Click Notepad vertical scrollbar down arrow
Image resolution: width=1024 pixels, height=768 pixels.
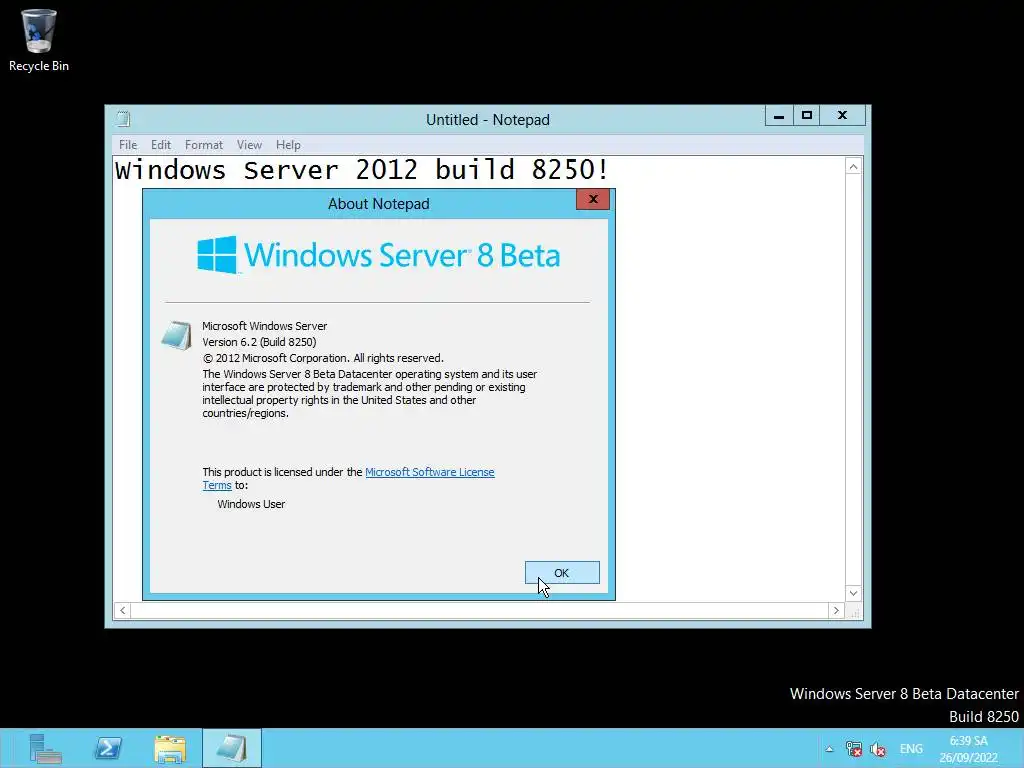pos(853,593)
